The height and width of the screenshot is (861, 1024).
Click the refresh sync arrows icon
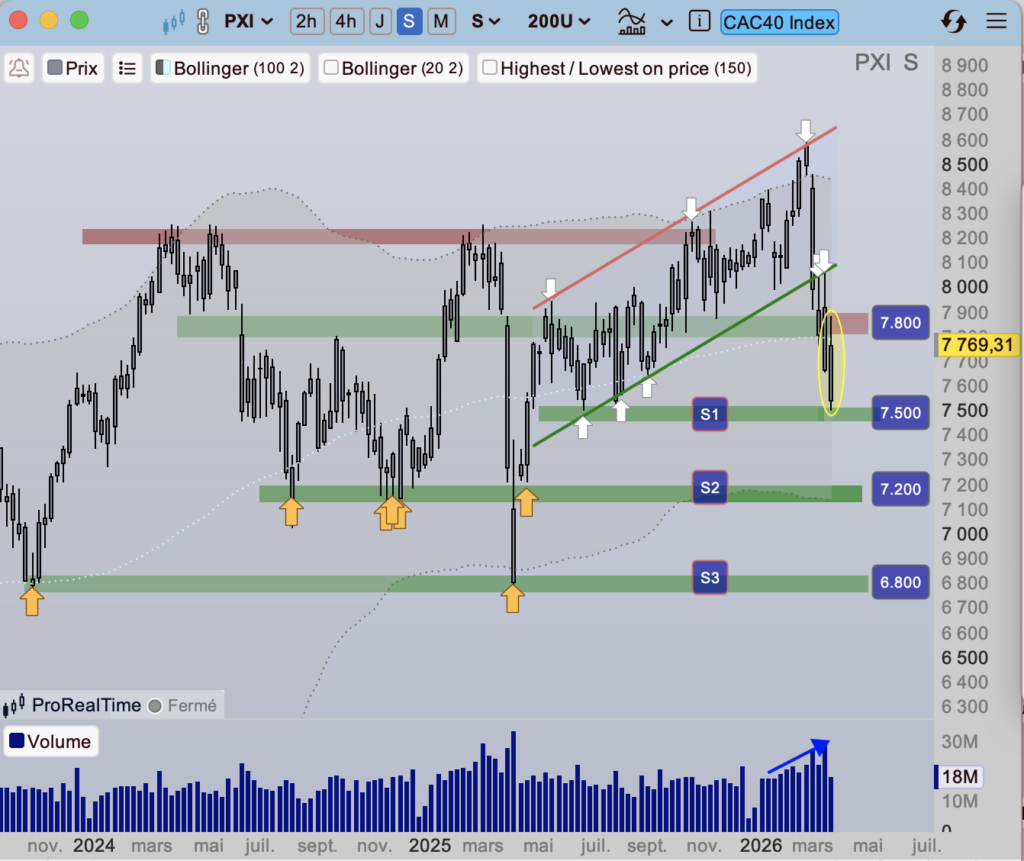953,21
